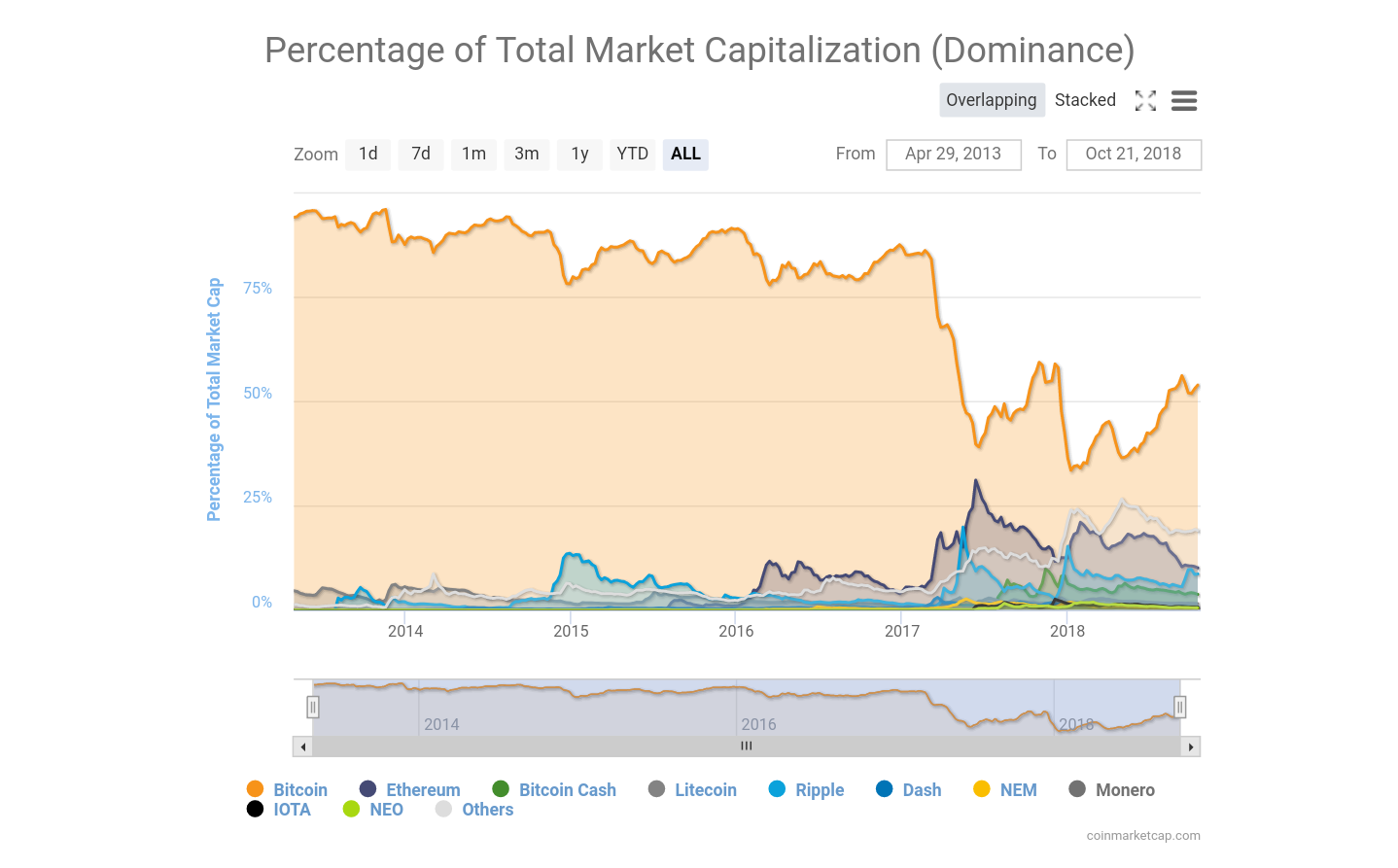Hide the Ripple series via legend

(819, 790)
